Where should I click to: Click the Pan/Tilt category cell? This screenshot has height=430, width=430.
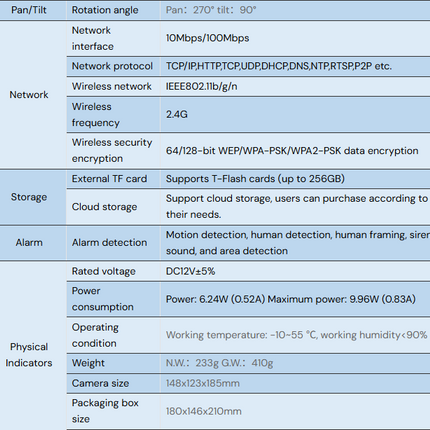pyautogui.click(x=29, y=10)
